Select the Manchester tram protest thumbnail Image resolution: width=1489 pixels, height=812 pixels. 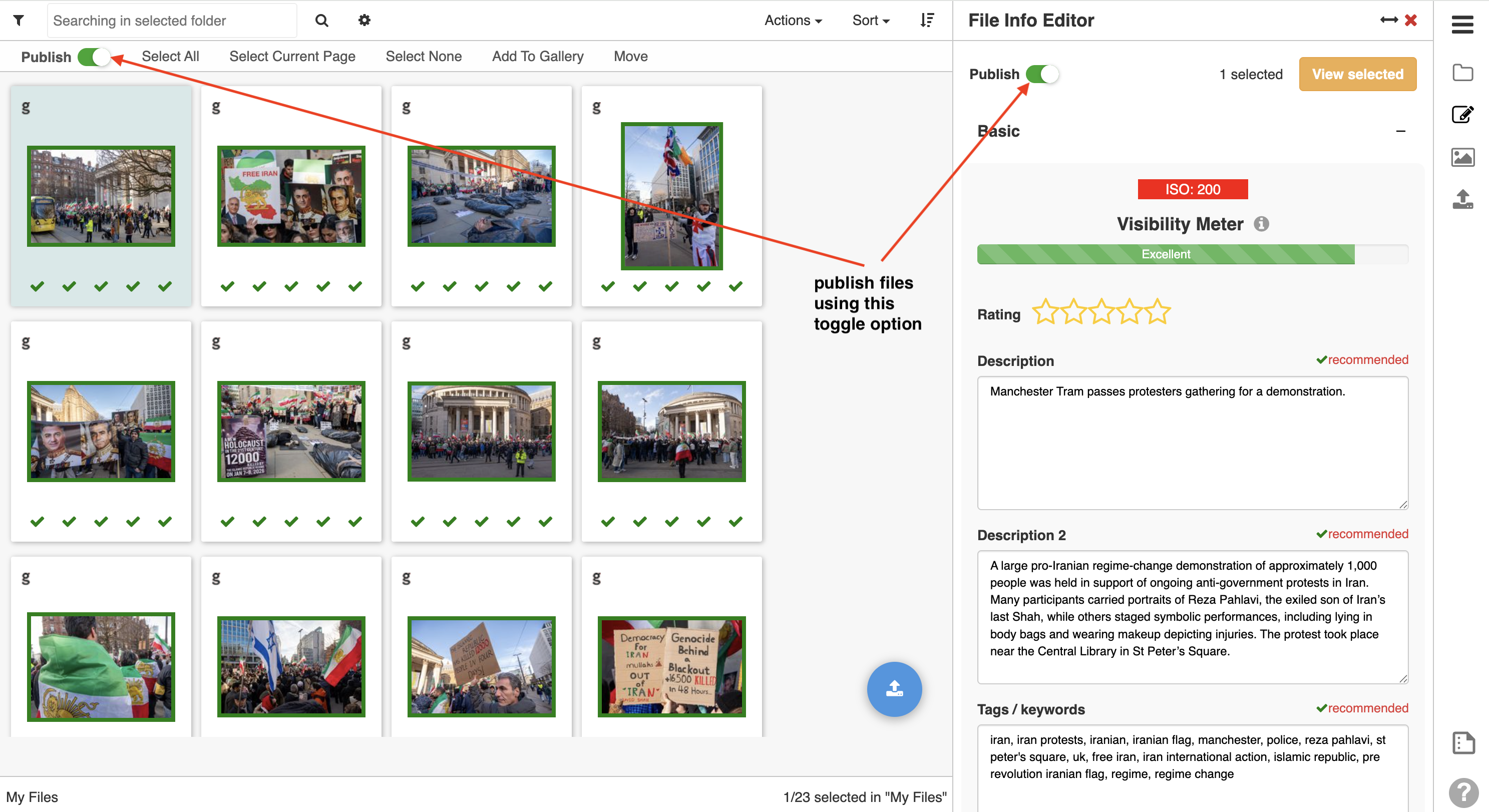[x=101, y=196]
